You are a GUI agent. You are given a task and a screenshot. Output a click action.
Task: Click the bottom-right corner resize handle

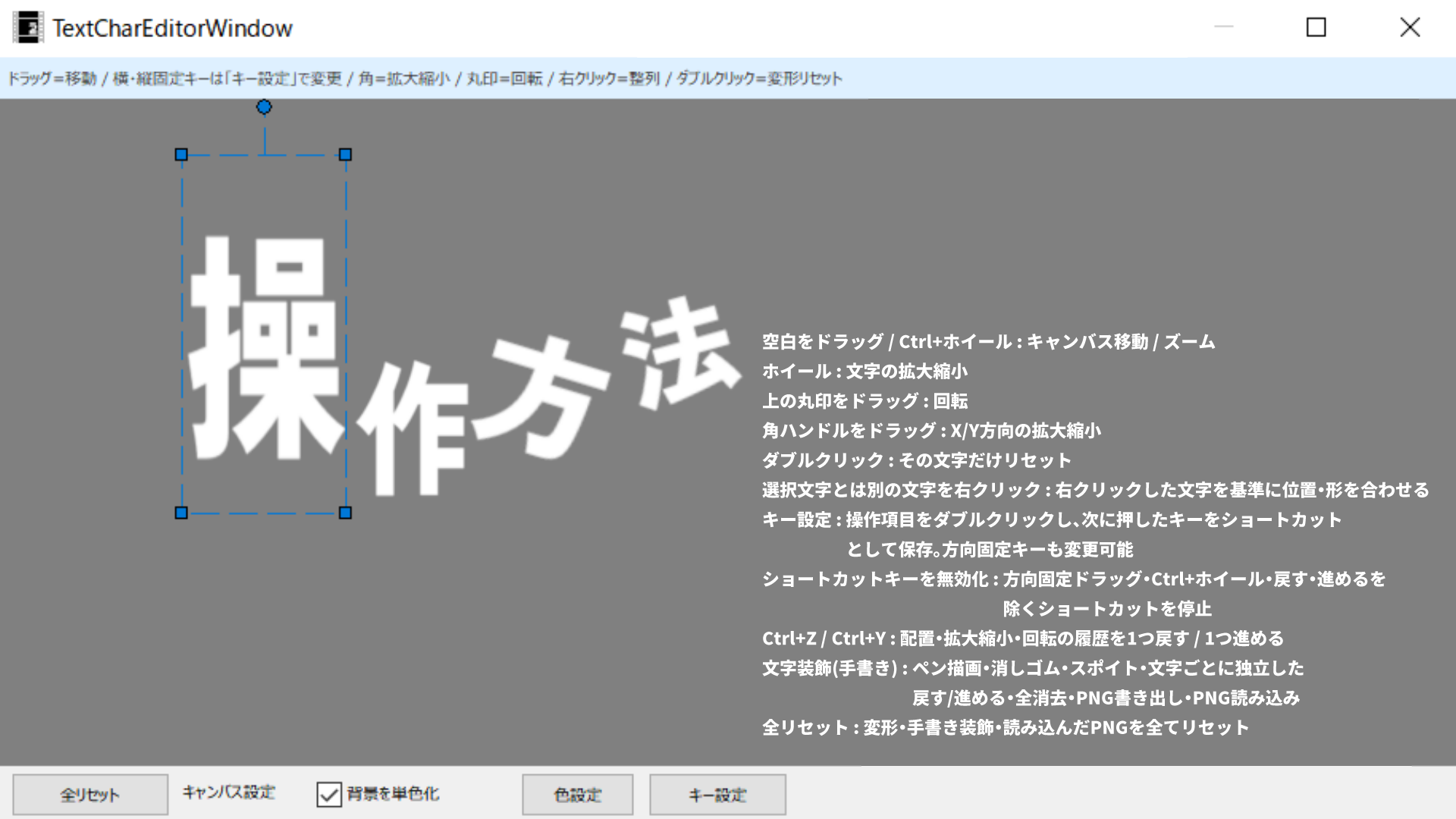(345, 513)
